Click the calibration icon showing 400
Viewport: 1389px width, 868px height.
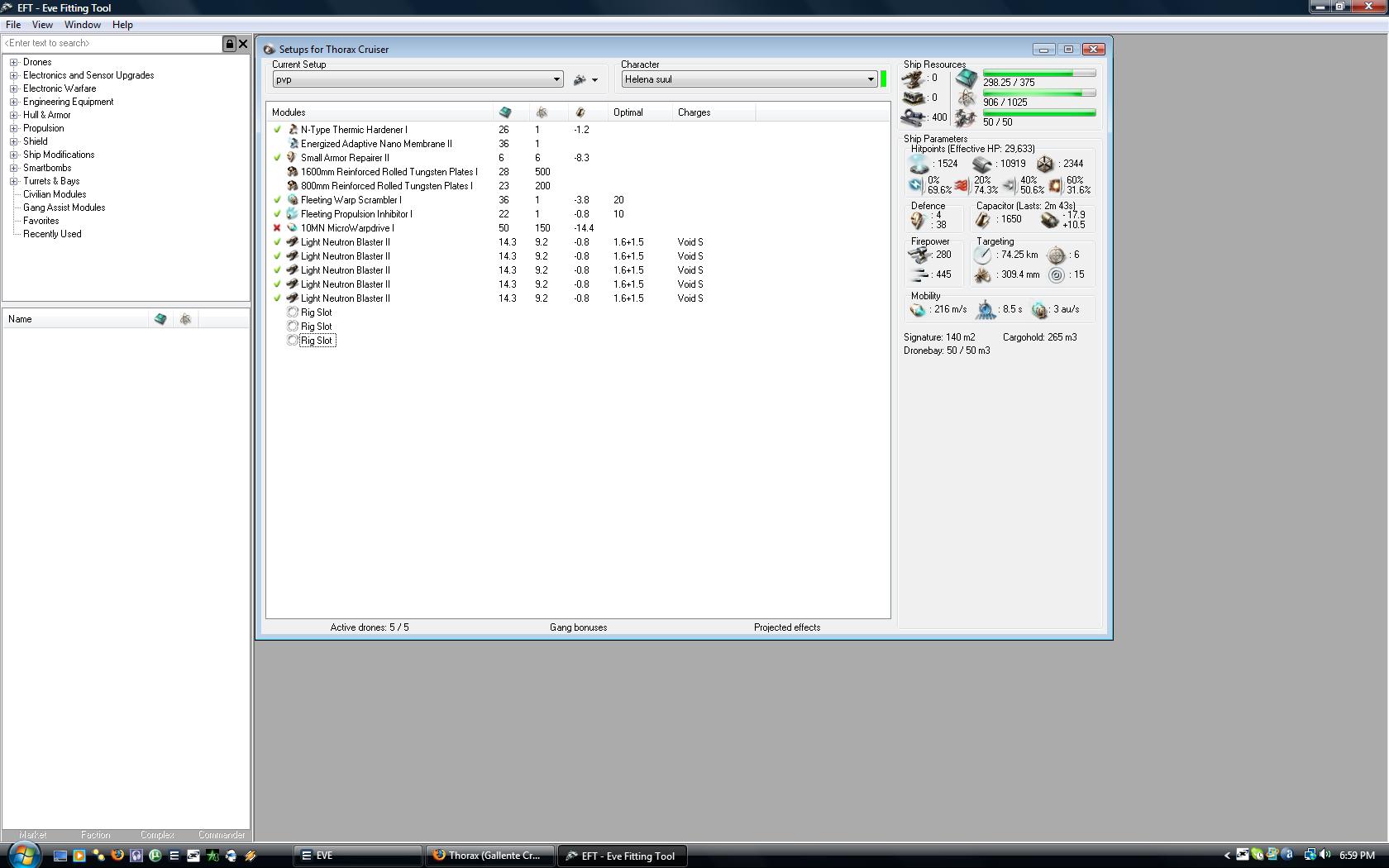tap(914, 117)
